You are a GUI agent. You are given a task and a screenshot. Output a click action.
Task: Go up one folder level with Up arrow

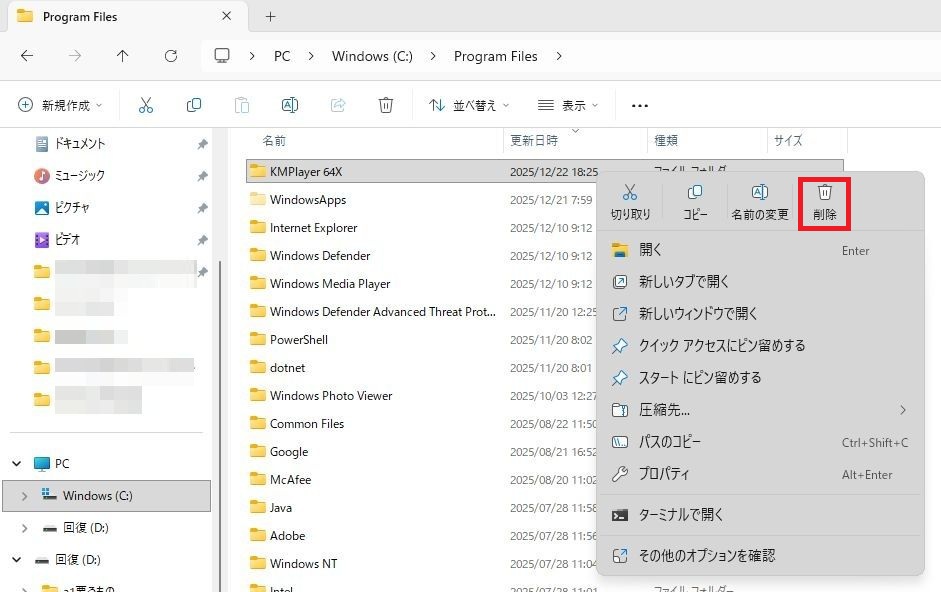[x=123, y=56]
